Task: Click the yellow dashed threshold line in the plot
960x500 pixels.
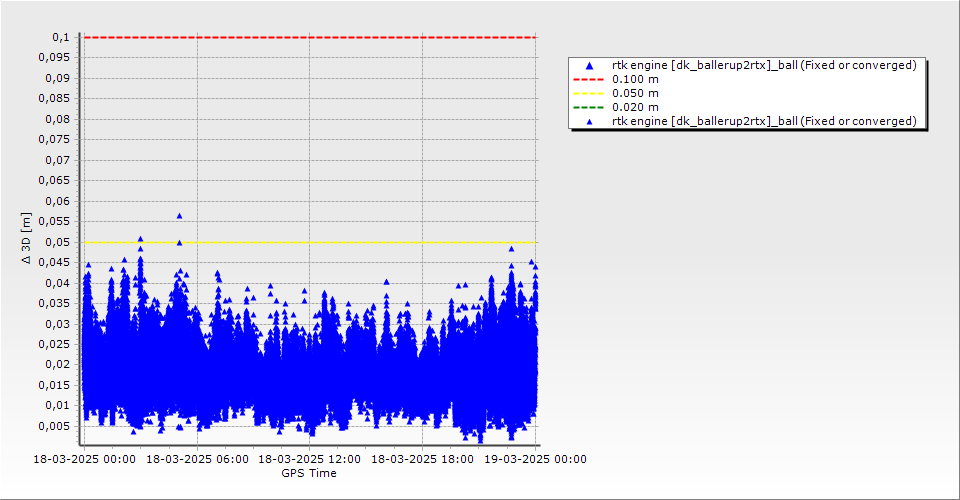Action: click(x=310, y=242)
